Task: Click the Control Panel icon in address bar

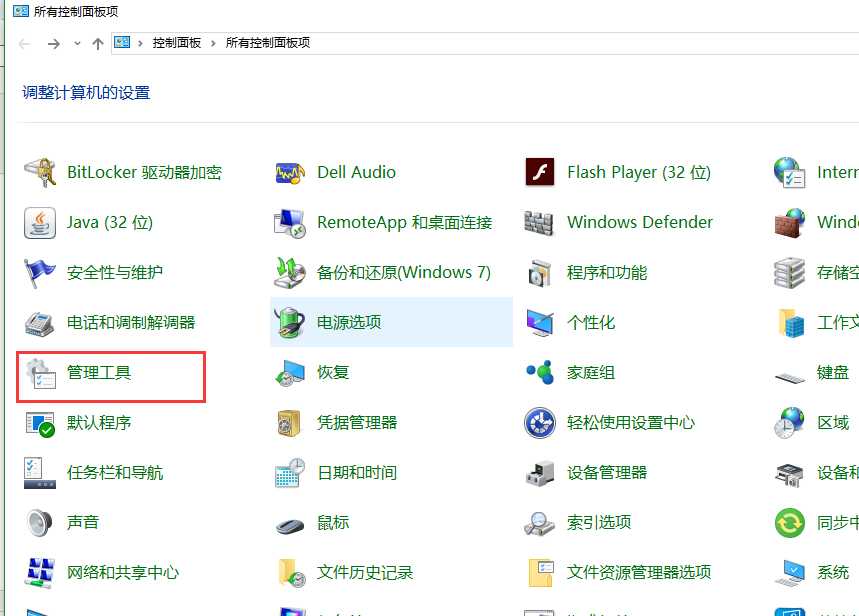Action: point(122,42)
